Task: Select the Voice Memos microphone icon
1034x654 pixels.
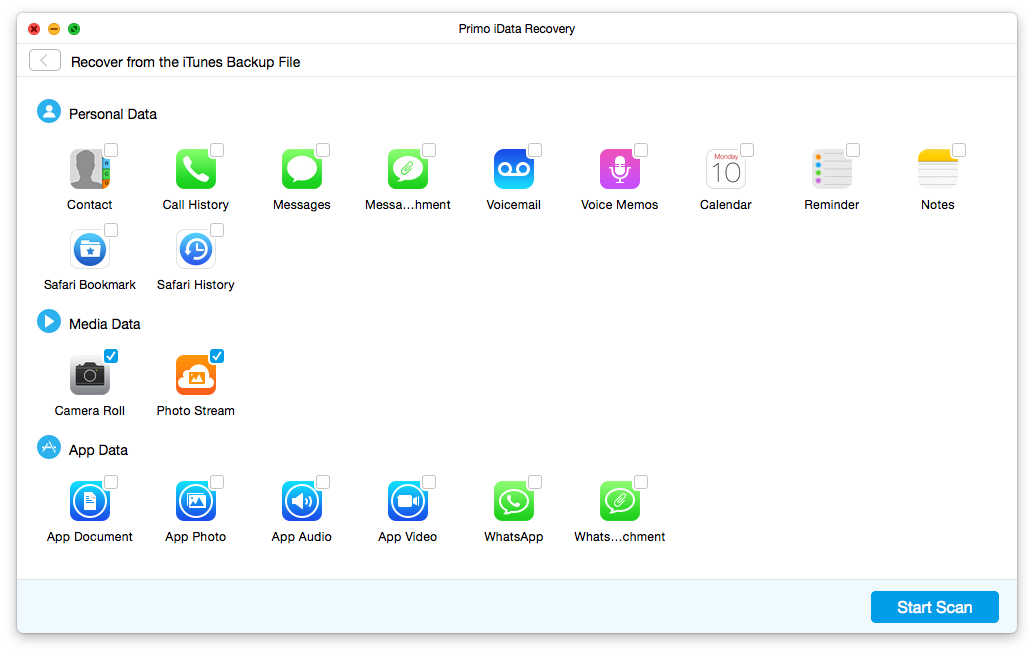Action: pos(620,169)
